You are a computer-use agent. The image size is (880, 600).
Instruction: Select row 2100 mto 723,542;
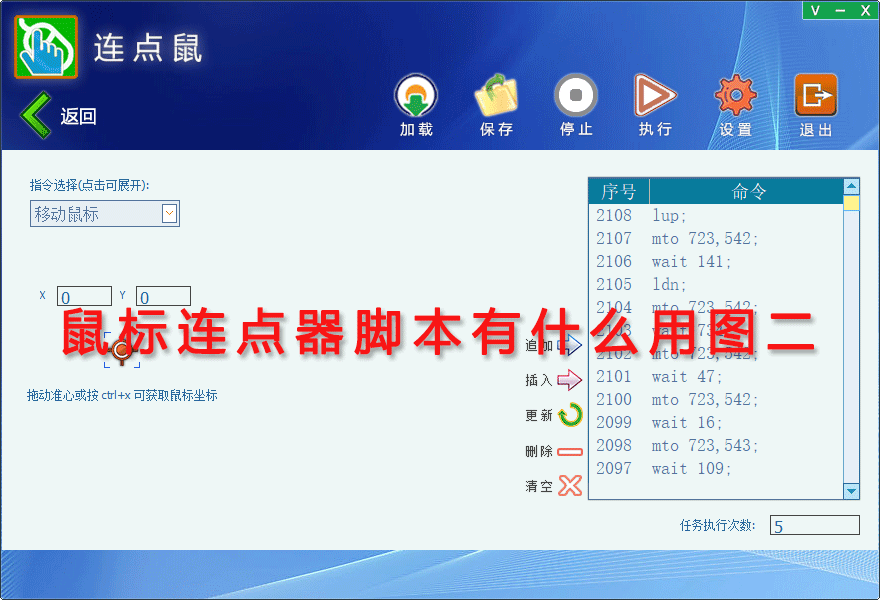pos(716,400)
